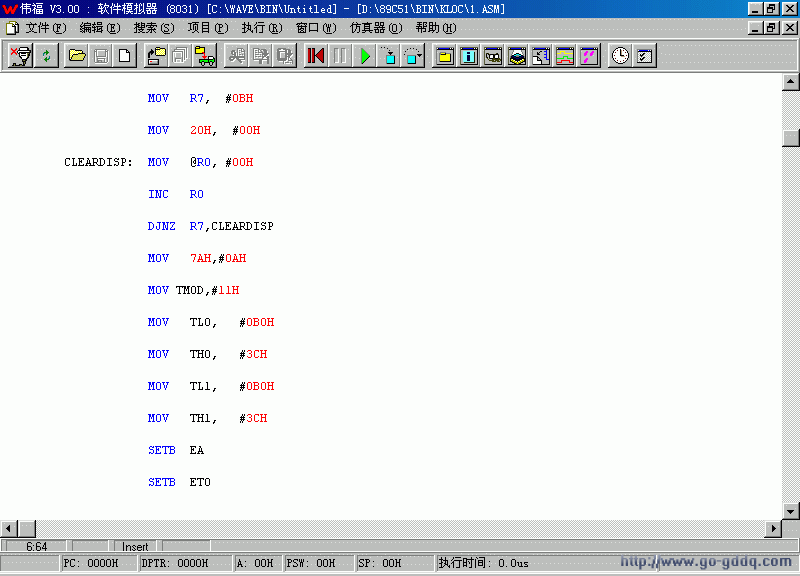
Task: Click the 'SETB ET0' line
Action: click(x=179, y=482)
